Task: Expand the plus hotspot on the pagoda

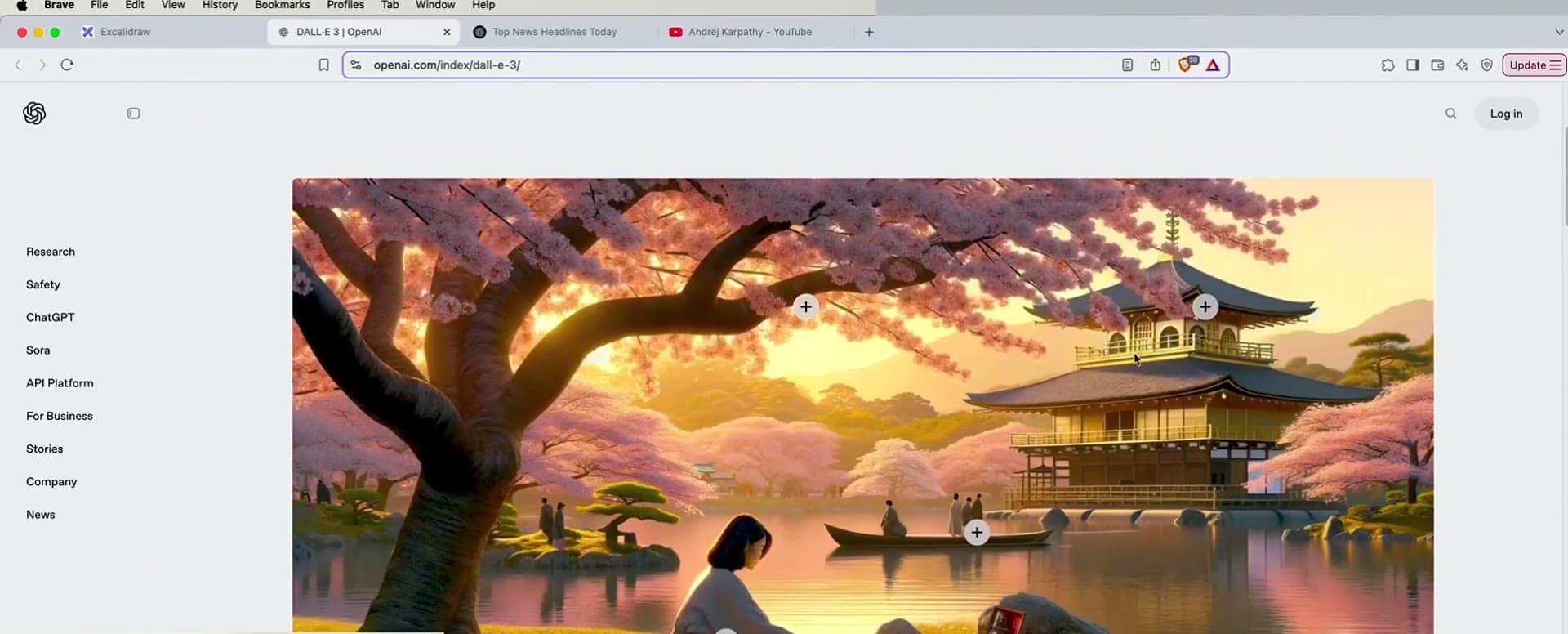Action: click(x=1205, y=306)
